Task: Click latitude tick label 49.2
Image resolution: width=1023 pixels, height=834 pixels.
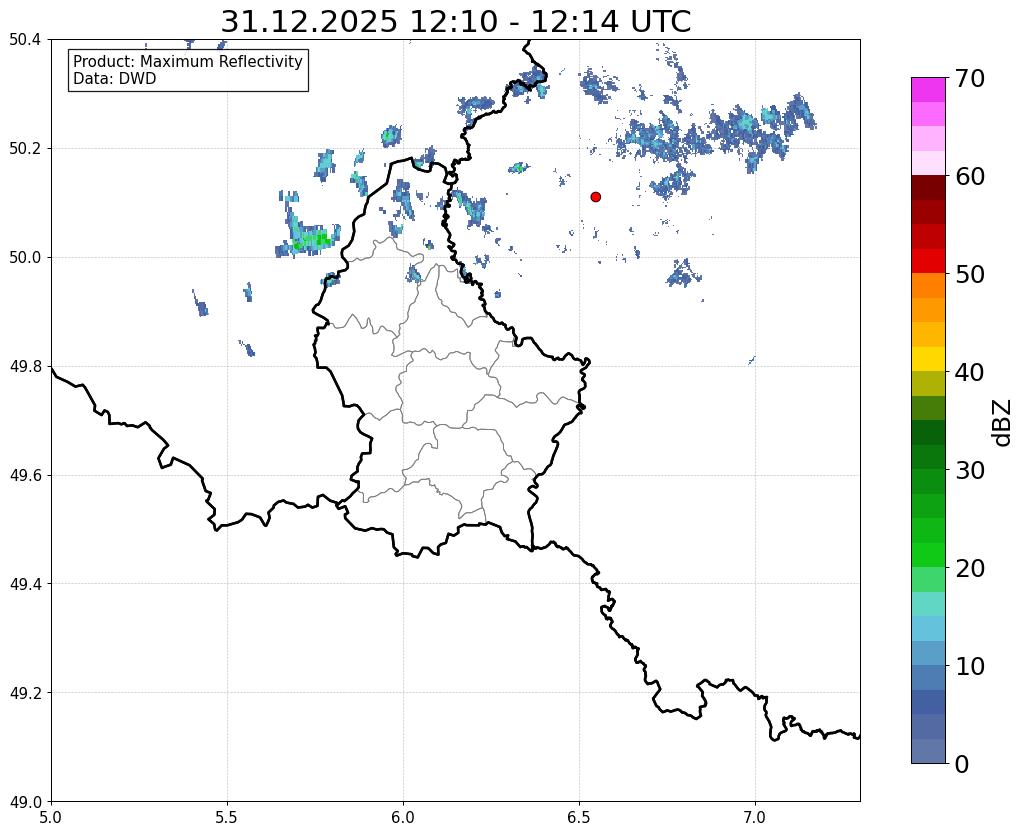Action: tap(25, 693)
